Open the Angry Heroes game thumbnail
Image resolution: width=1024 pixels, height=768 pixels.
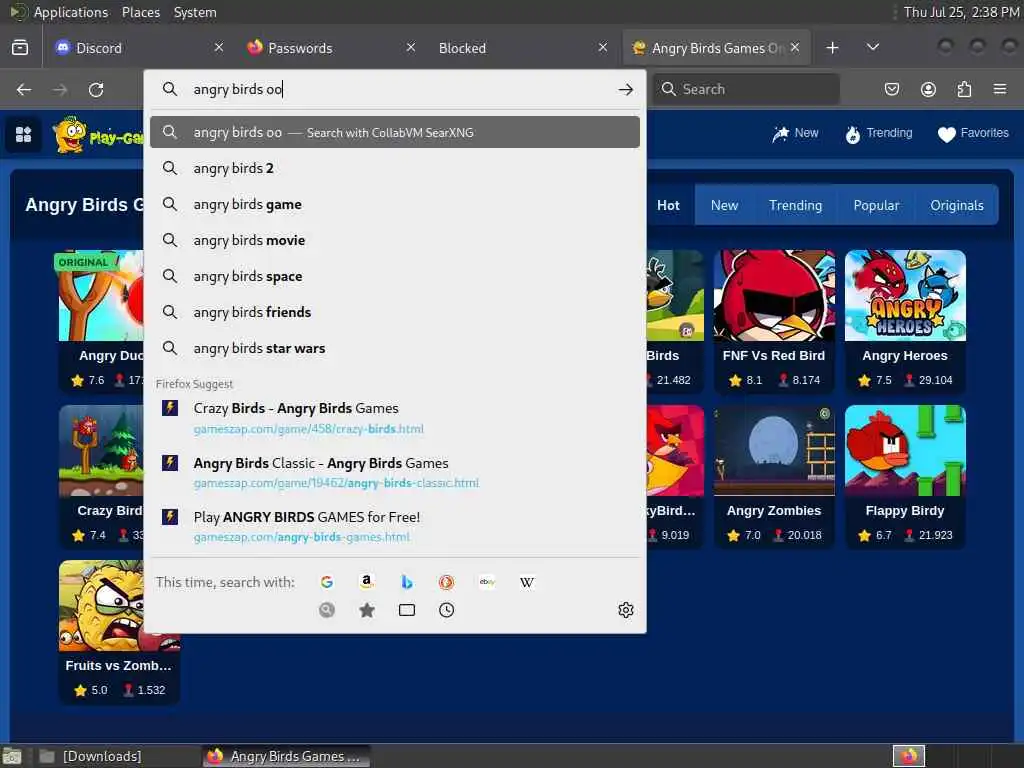click(904, 295)
